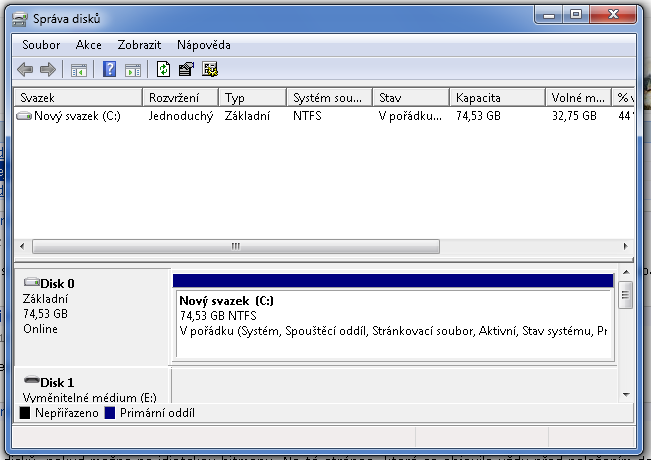Viewport: 651px width, 460px height.
Task: Click the horizontal scrollbar right arrow
Action: coord(625,246)
